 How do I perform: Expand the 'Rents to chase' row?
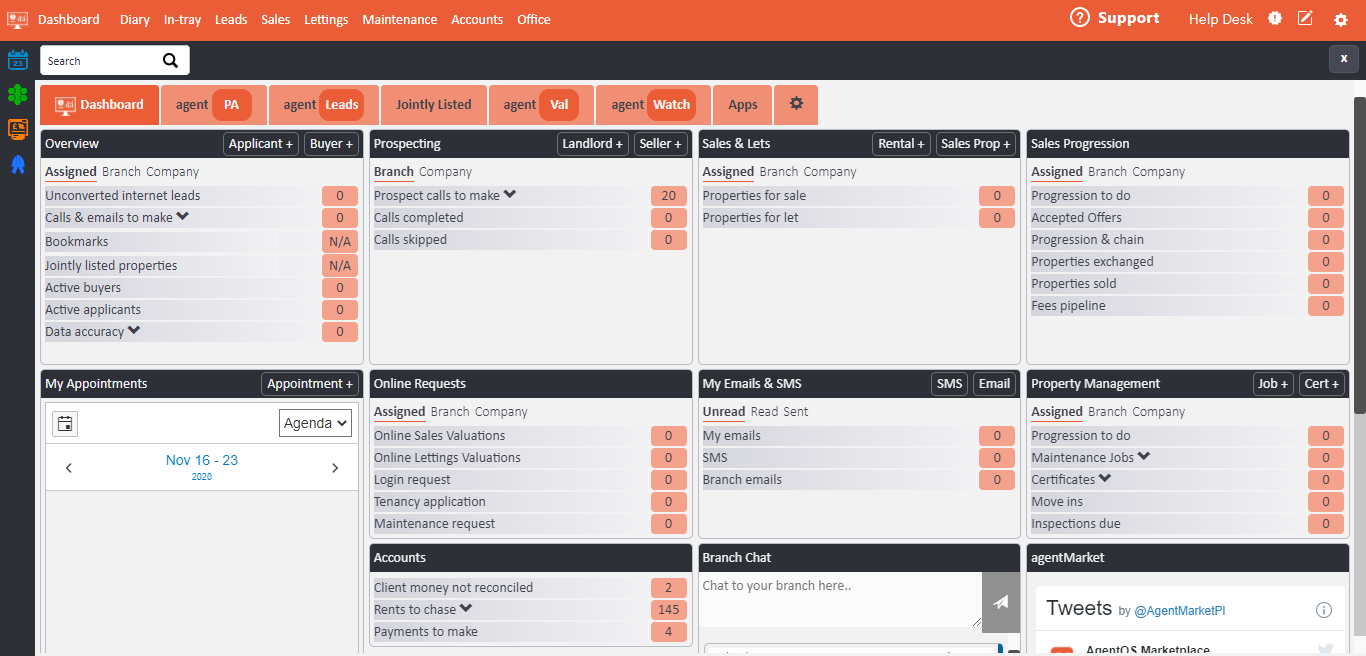point(466,609)
